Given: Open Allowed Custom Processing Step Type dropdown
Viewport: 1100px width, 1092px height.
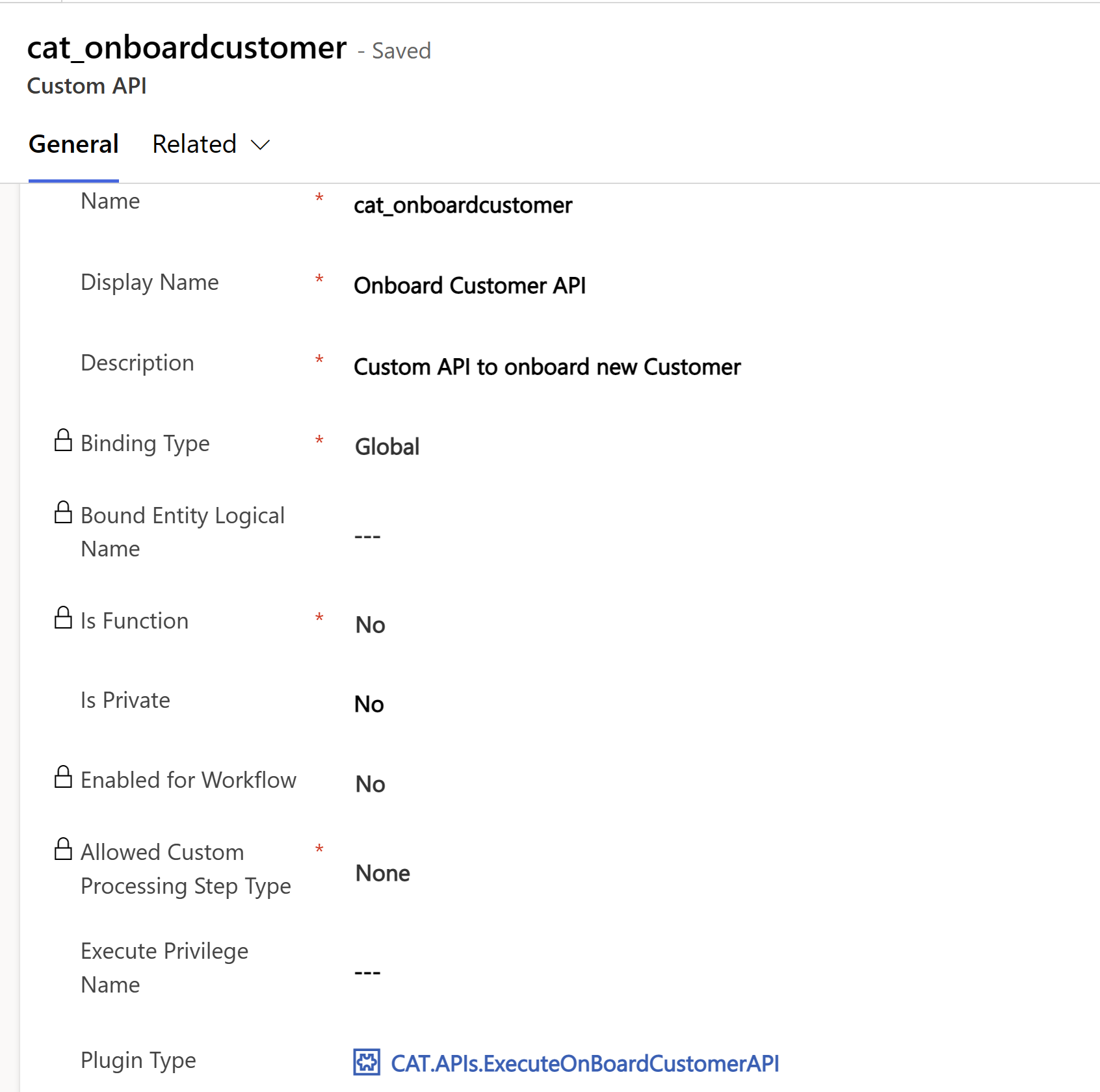Looking at the screenshot, I should (383, 874).
